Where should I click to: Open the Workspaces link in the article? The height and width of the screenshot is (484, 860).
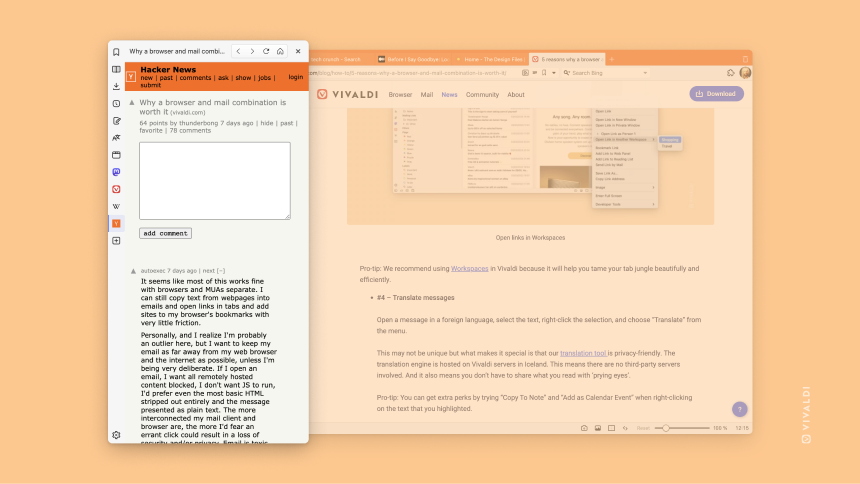pos(469,268)
